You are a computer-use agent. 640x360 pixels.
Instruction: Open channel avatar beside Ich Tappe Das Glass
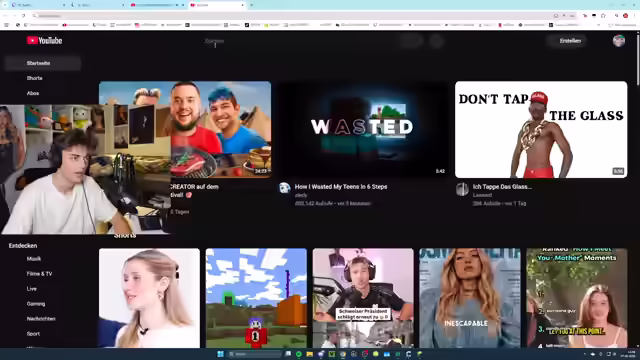tap(462, 189)
